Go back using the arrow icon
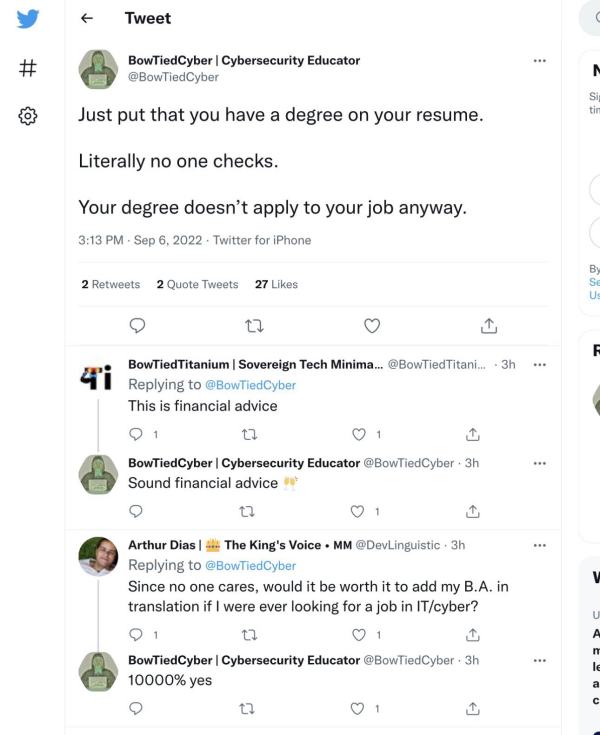 [87, 18]
